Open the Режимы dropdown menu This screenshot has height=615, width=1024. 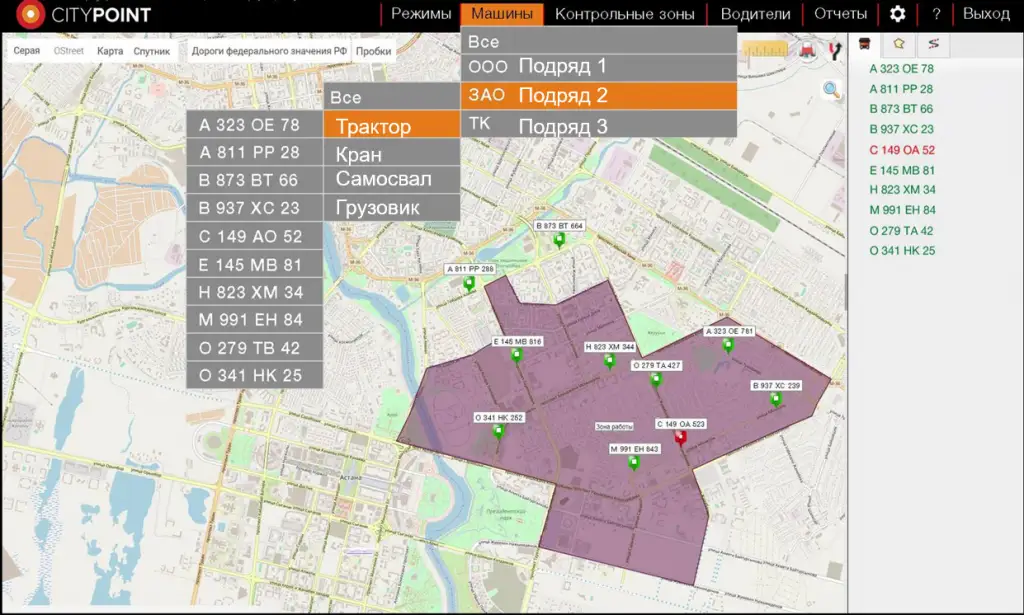421,14
